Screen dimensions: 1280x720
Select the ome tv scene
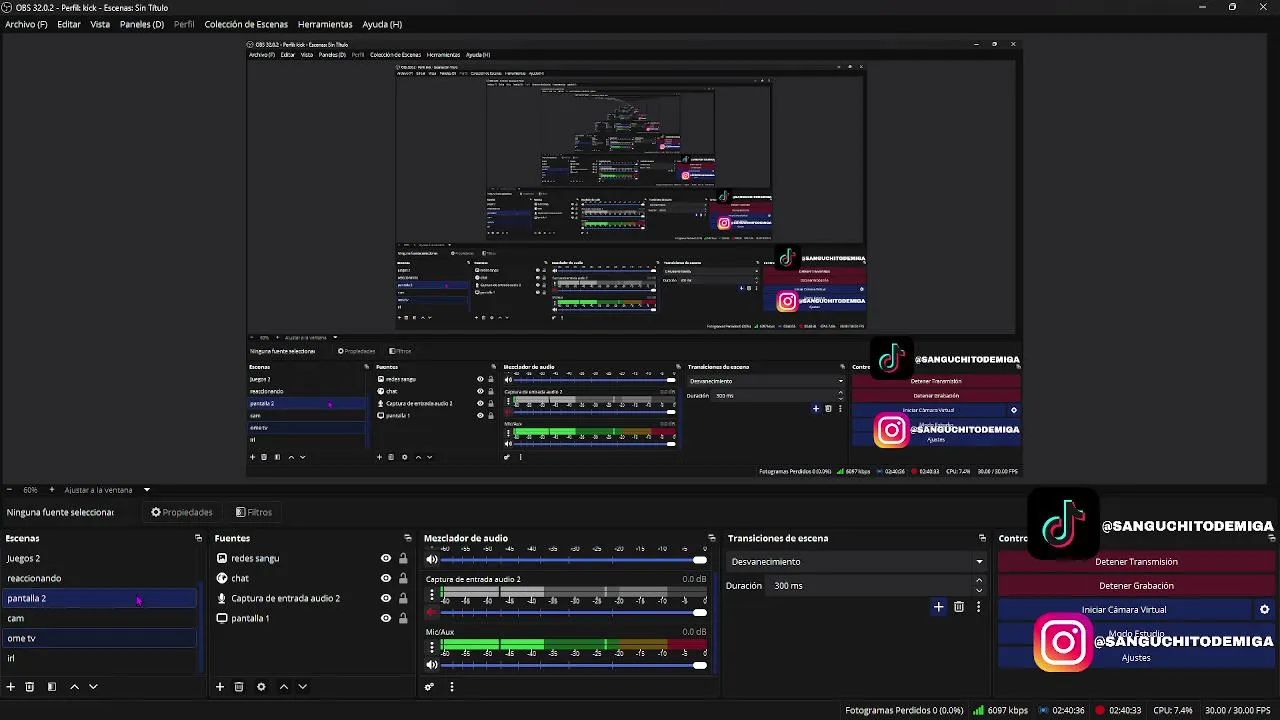coord(100,638)
